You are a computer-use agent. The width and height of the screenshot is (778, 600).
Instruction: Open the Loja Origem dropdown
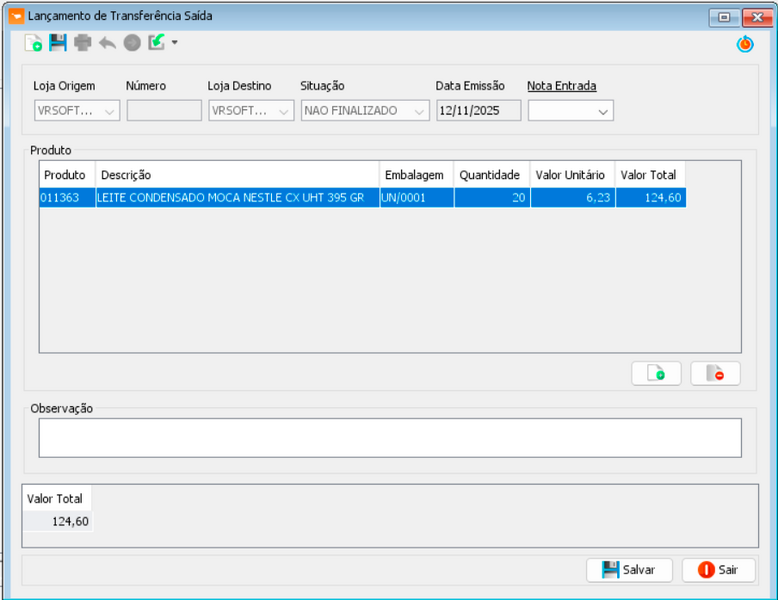click(77, 111)
